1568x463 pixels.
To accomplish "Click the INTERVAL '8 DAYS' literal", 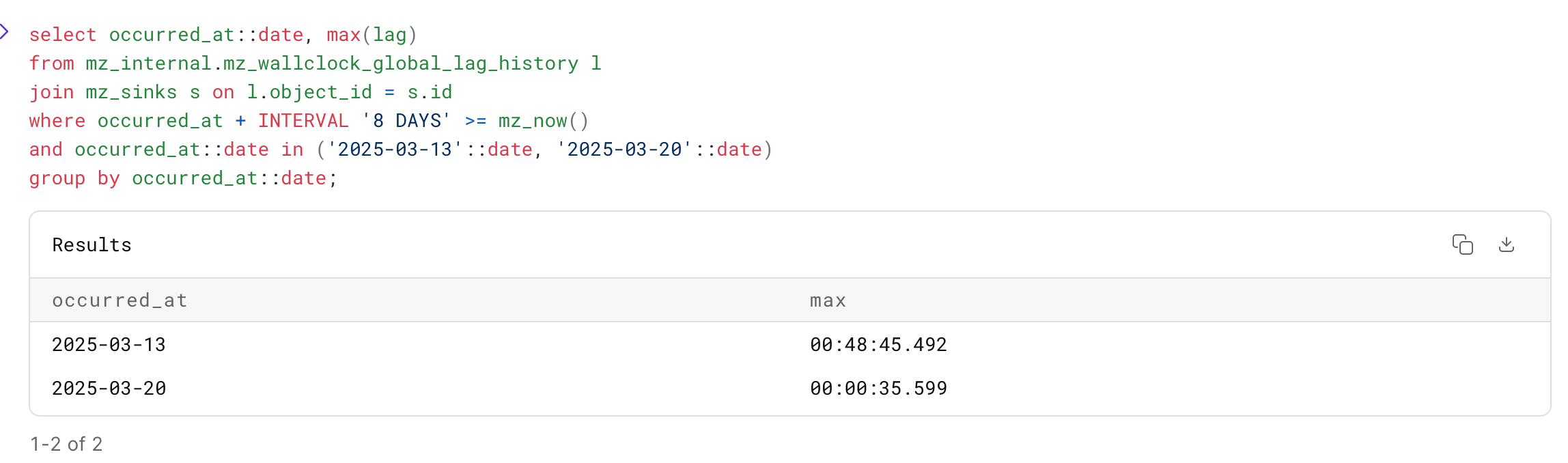I will [355, 120].
